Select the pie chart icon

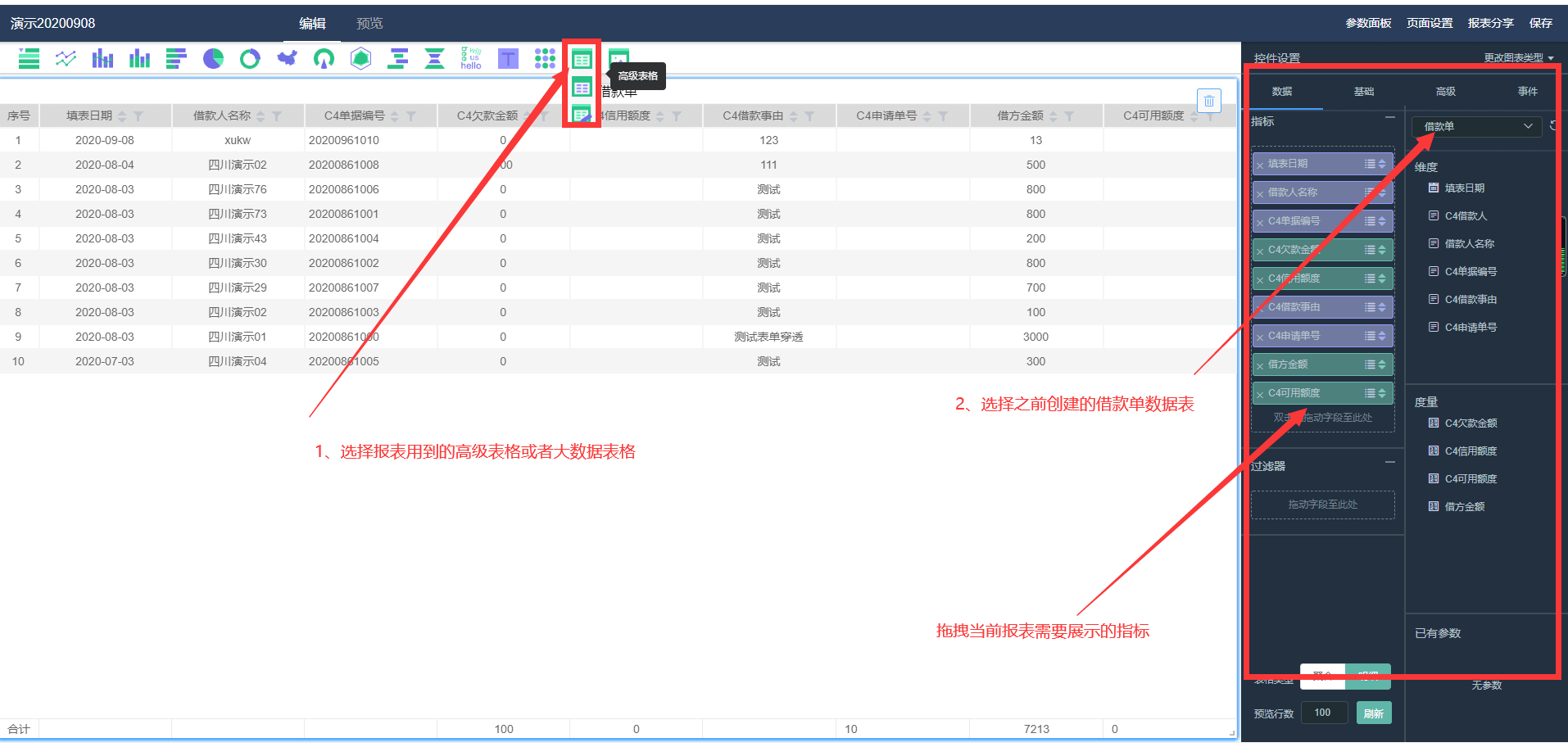213,58
